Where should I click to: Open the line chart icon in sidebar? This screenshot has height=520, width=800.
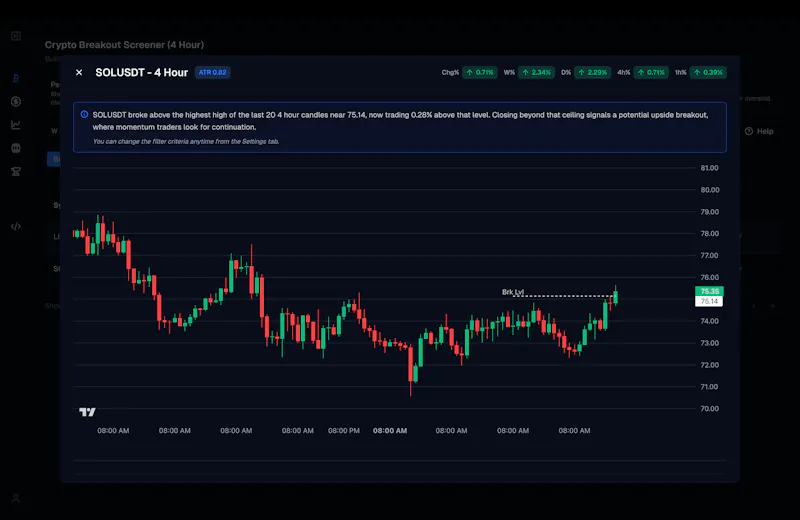pyautogui.click(x=16, y=125)
